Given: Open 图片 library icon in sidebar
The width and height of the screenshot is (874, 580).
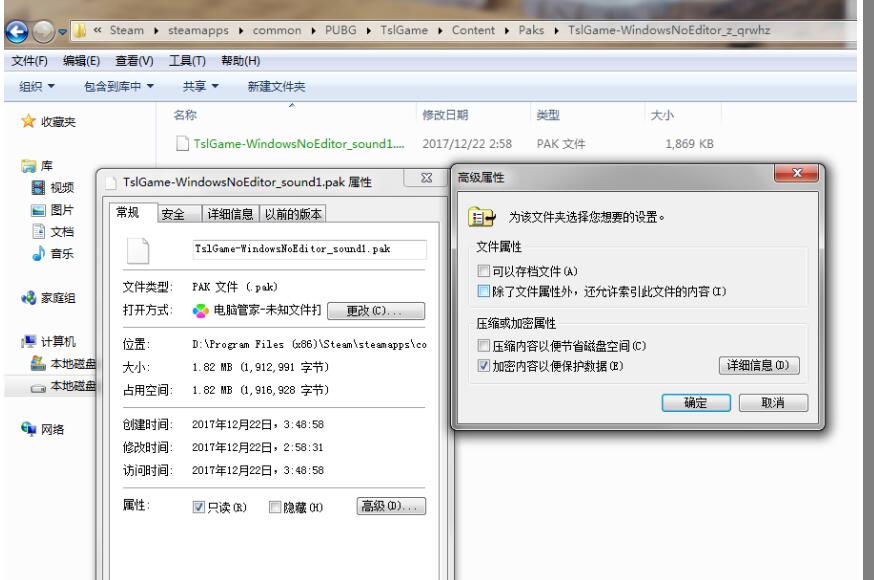Looking at the screenshot, I should point(38,210).
